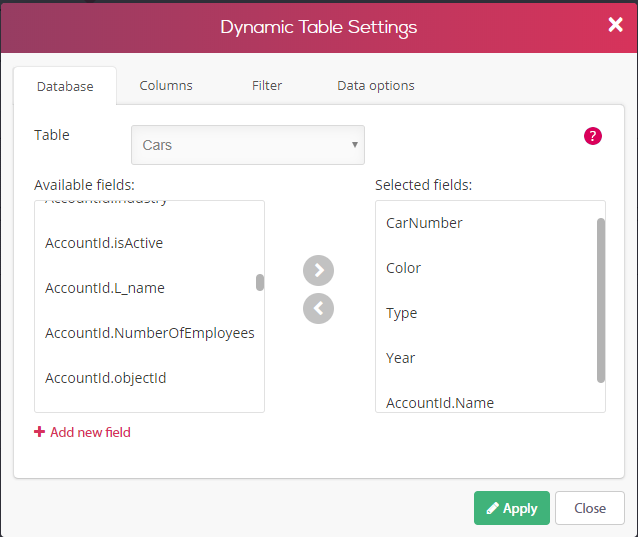638x537 pixels.
Task: Move field to selected with right arrow
Action: tap(318, 270)
